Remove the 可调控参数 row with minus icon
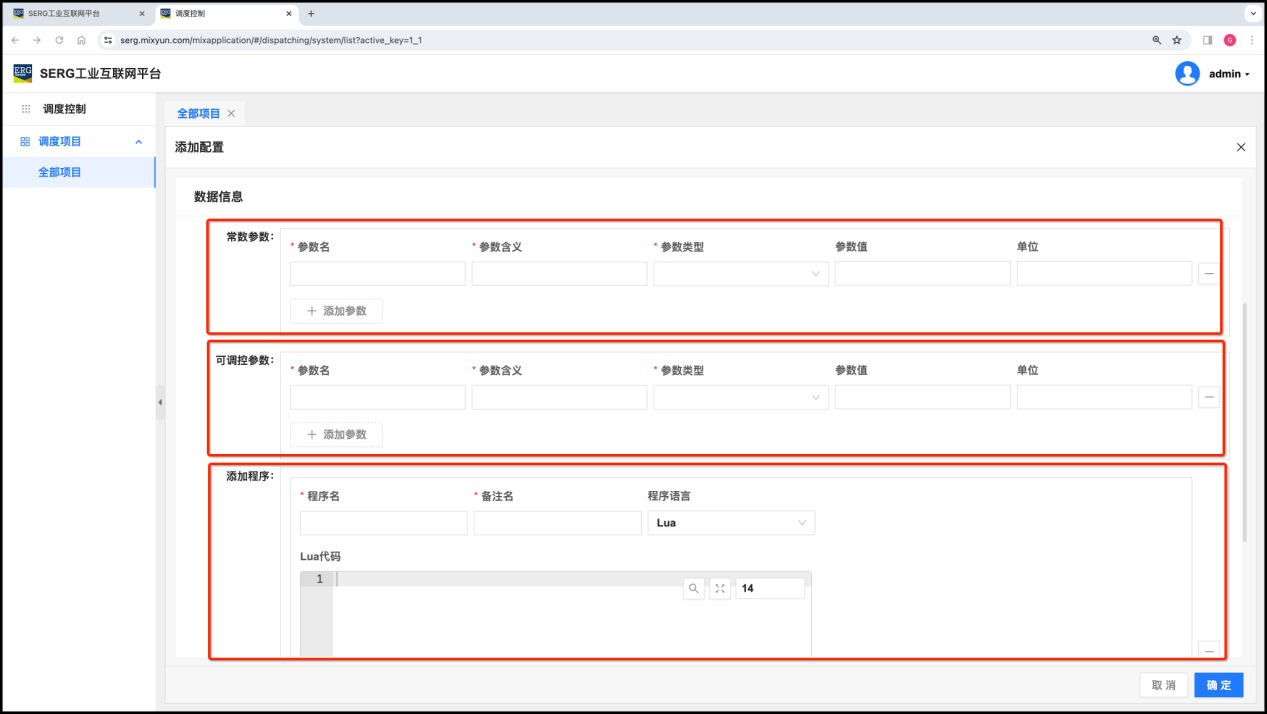This screenshot has height=714, width=1267. coord(1208,397)
